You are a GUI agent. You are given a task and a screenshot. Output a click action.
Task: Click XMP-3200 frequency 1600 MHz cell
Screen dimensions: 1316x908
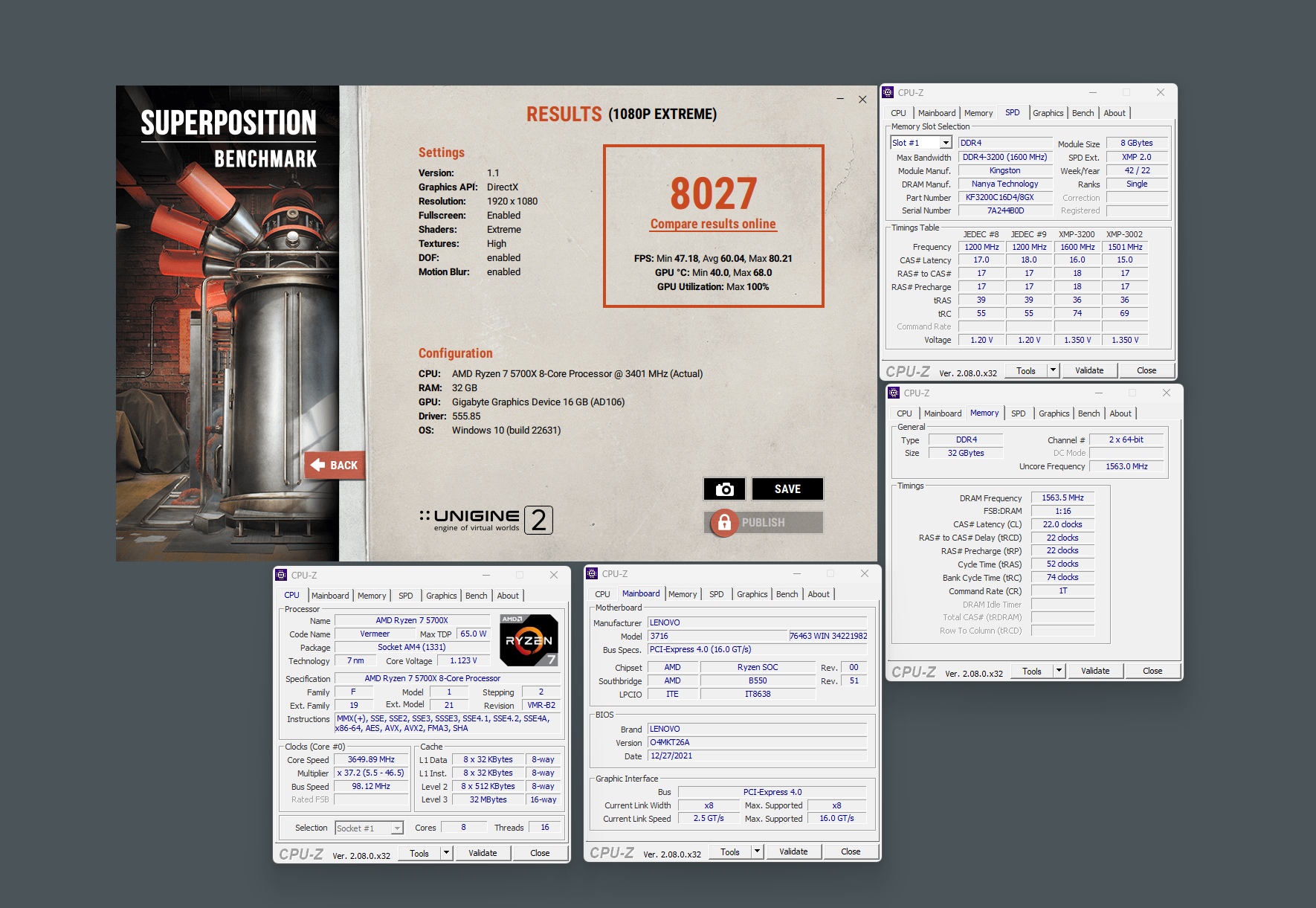(x=1077, y=247)
